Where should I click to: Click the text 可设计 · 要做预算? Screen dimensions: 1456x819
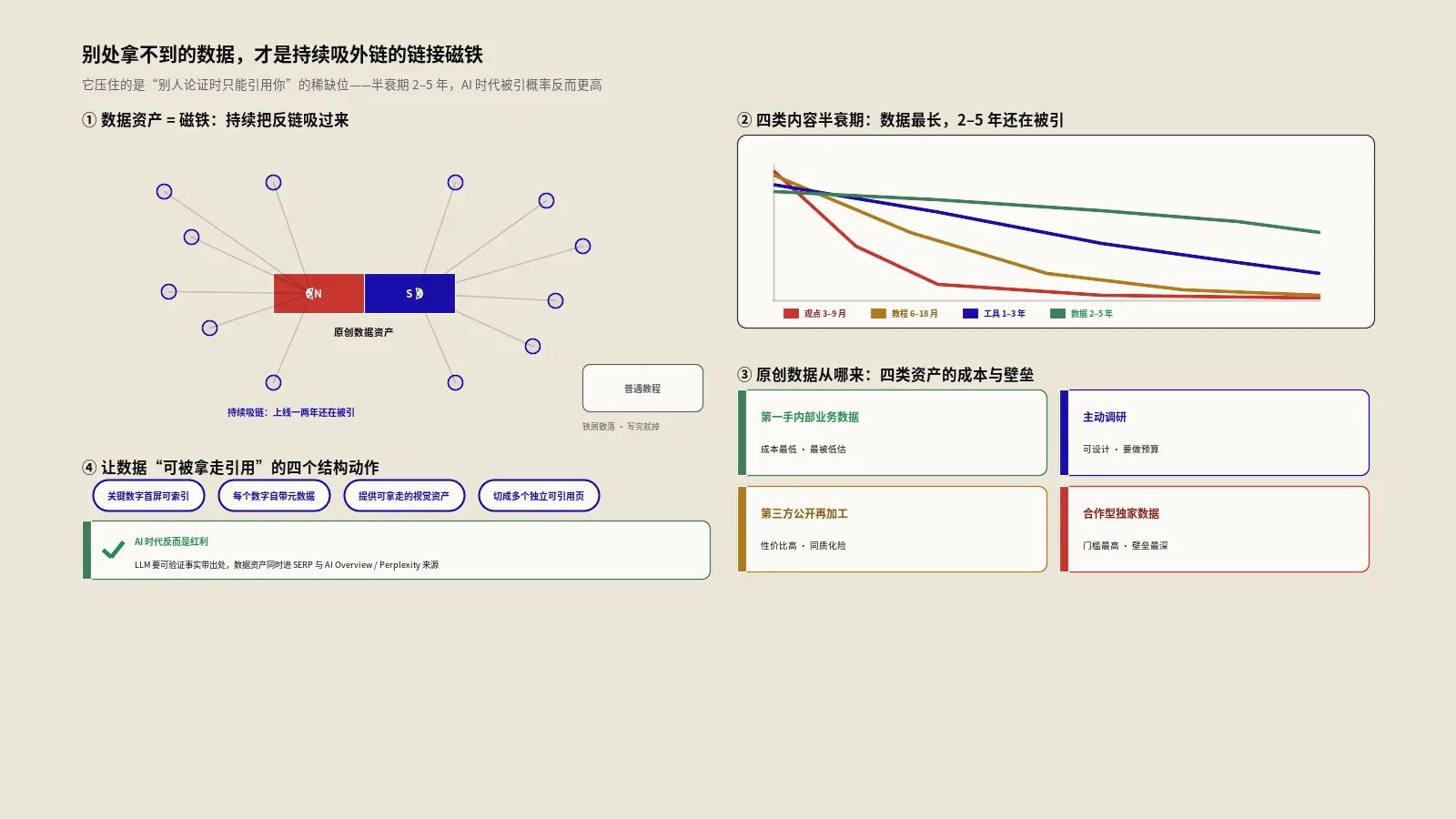point(1121,450)
